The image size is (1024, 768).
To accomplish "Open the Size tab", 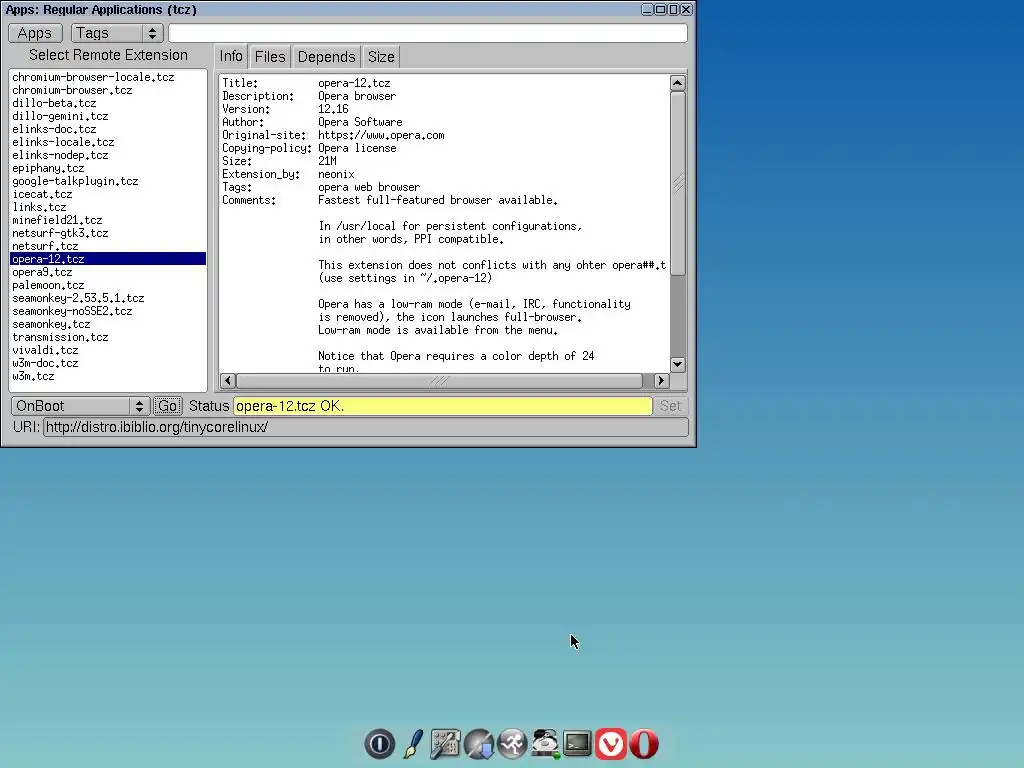I will (381, 57).
